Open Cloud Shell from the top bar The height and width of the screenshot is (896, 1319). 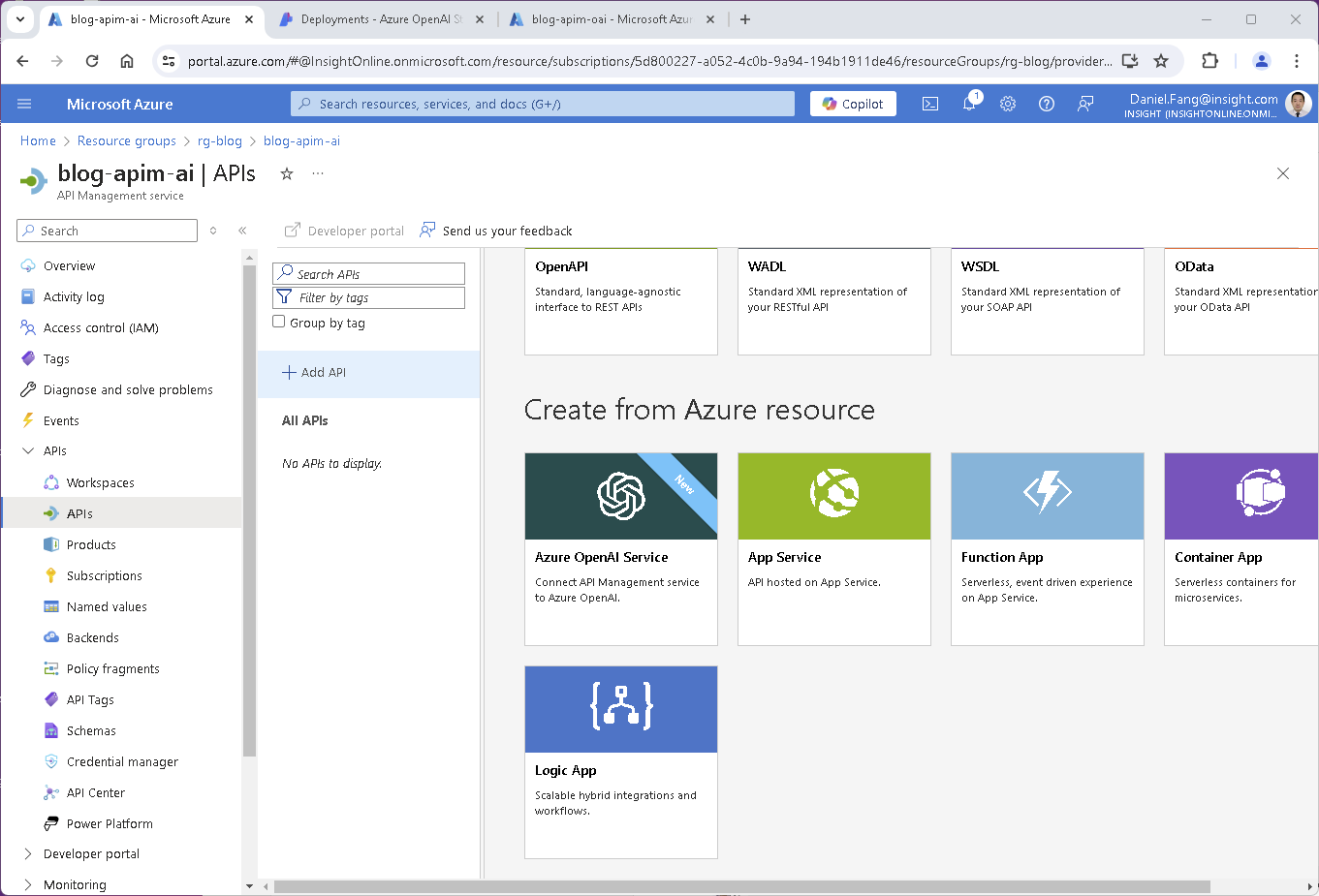coord(930,104)
